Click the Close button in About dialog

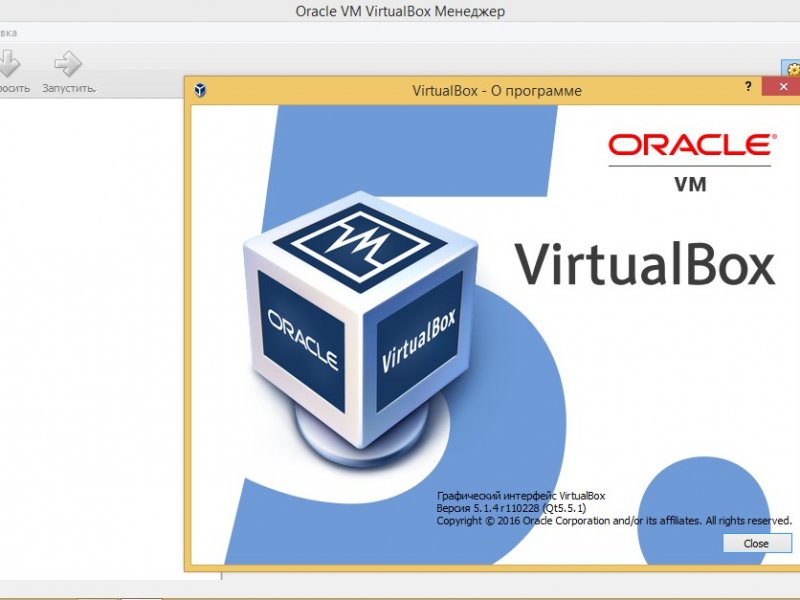pyautogui.click(x=757, y=543)
